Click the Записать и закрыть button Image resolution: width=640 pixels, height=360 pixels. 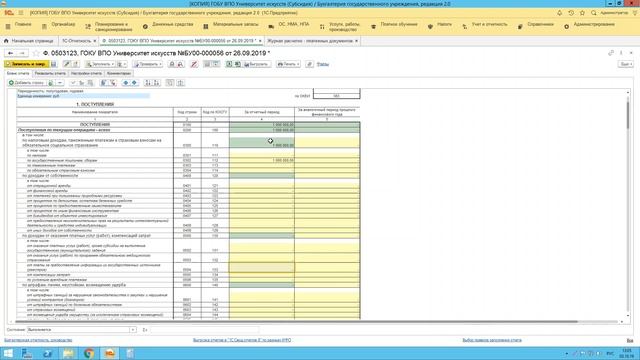point(26,64)
